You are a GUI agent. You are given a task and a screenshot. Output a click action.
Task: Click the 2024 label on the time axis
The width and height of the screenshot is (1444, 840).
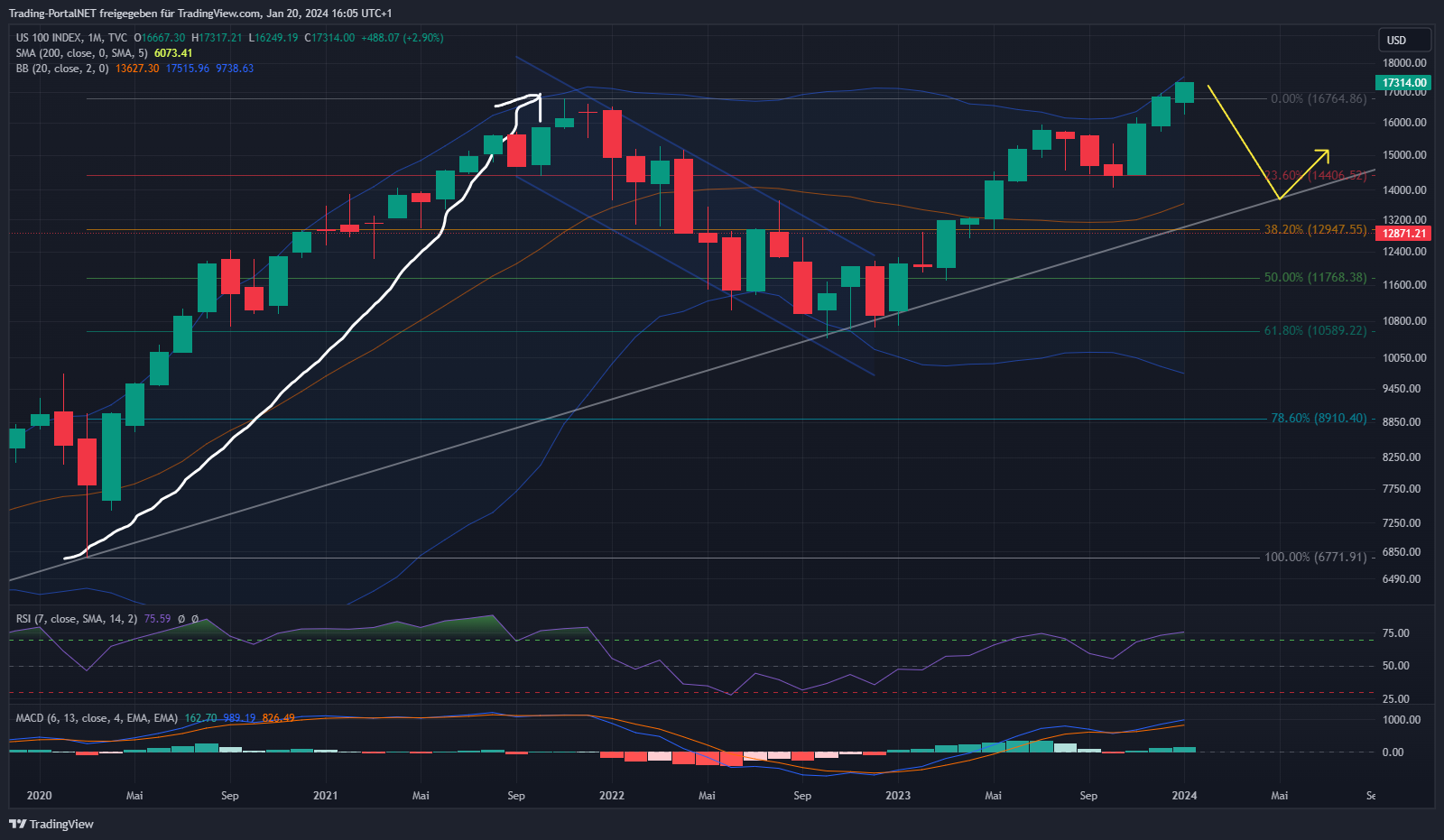point(1184,796)
